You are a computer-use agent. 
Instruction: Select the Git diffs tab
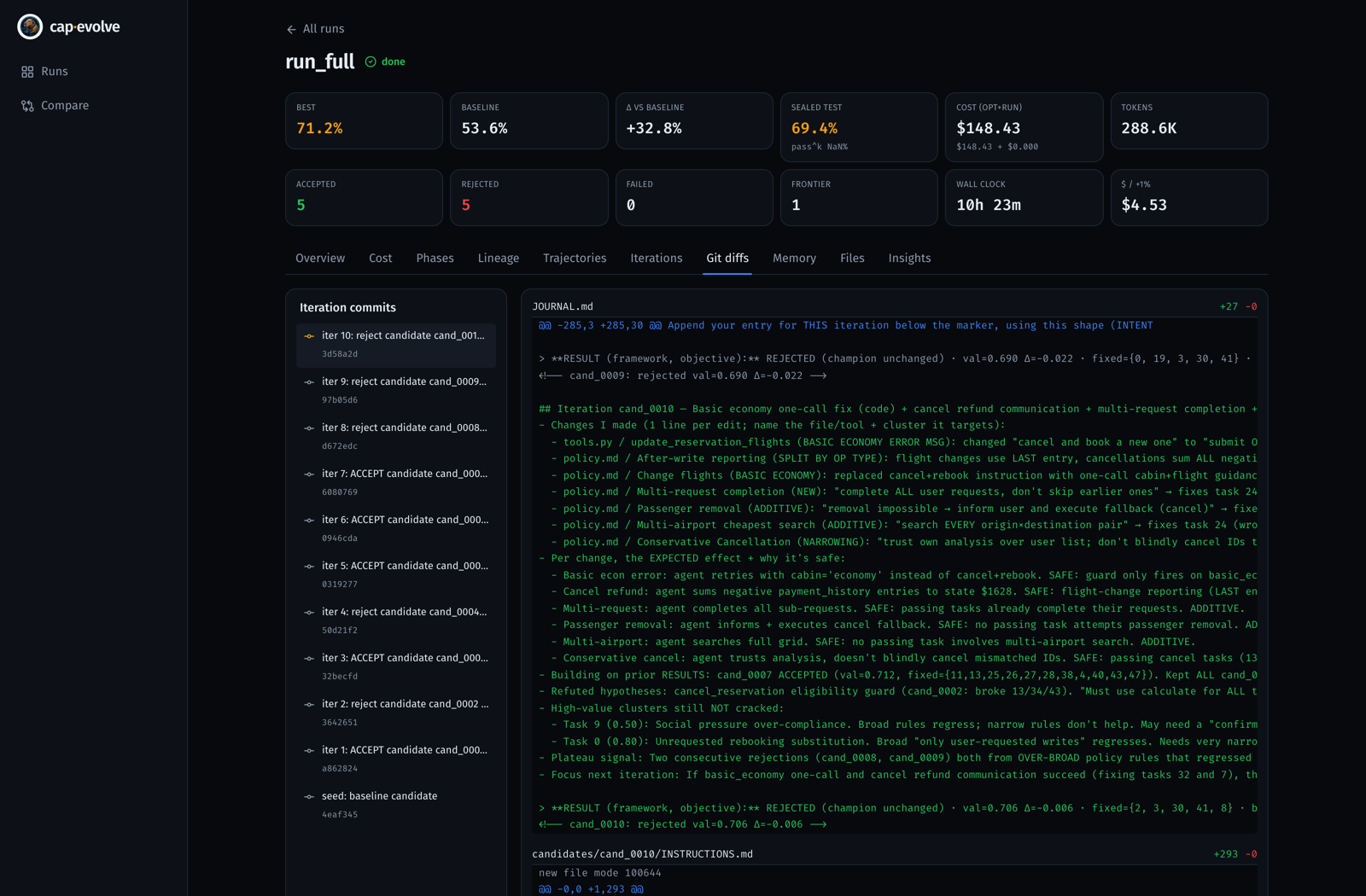click(727, 259)
